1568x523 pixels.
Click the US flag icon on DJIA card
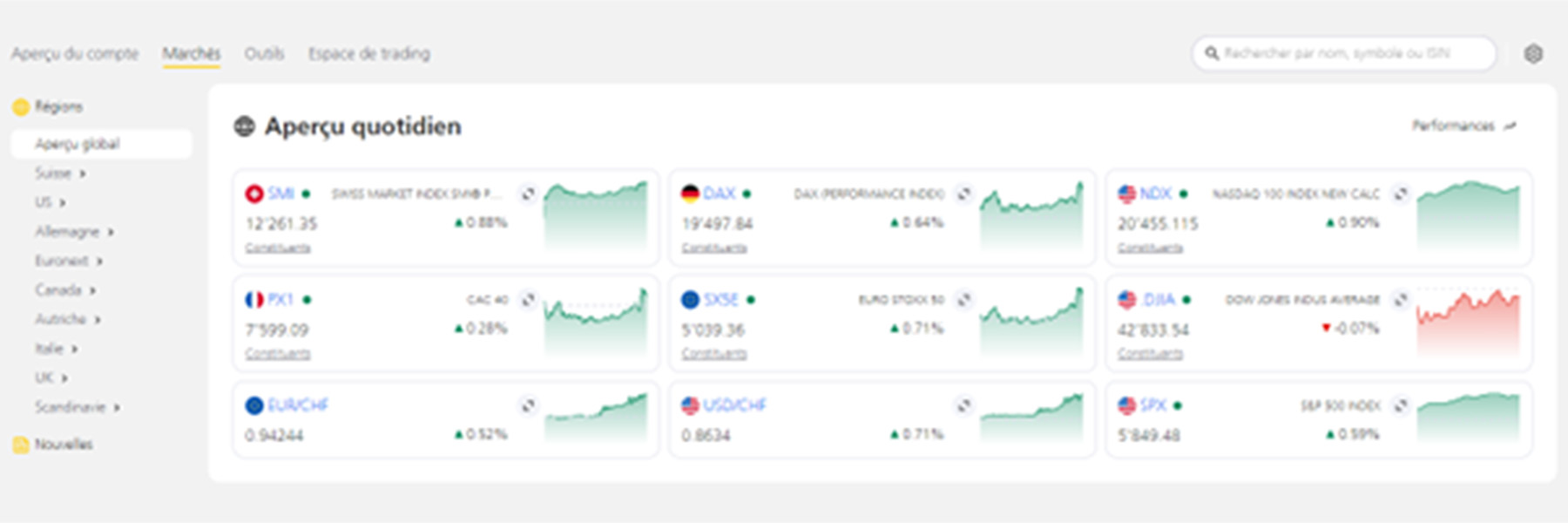click(x=1127, y=300)
